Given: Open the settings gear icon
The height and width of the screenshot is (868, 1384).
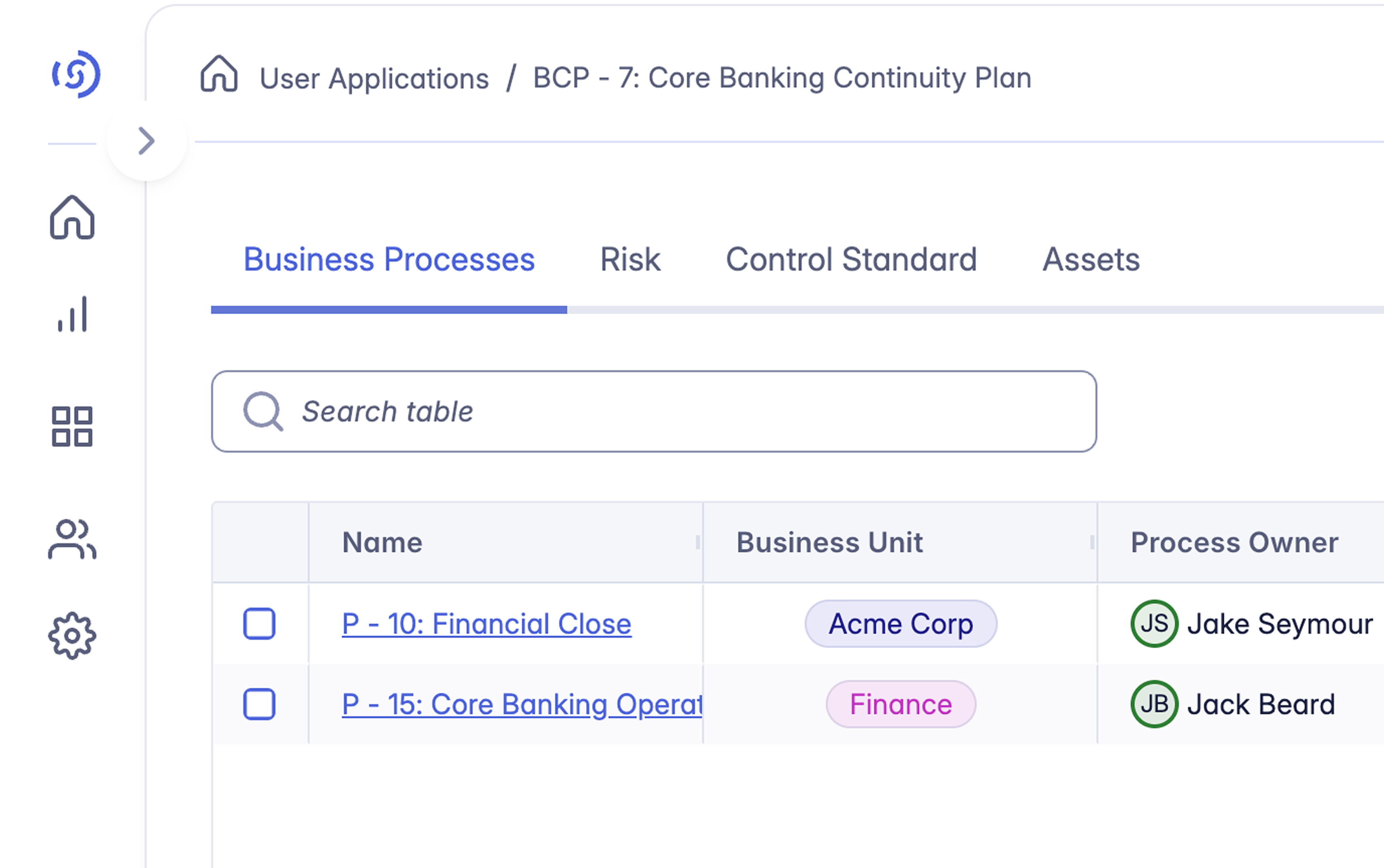Looking at the screenshot, I should click(72, 636).
